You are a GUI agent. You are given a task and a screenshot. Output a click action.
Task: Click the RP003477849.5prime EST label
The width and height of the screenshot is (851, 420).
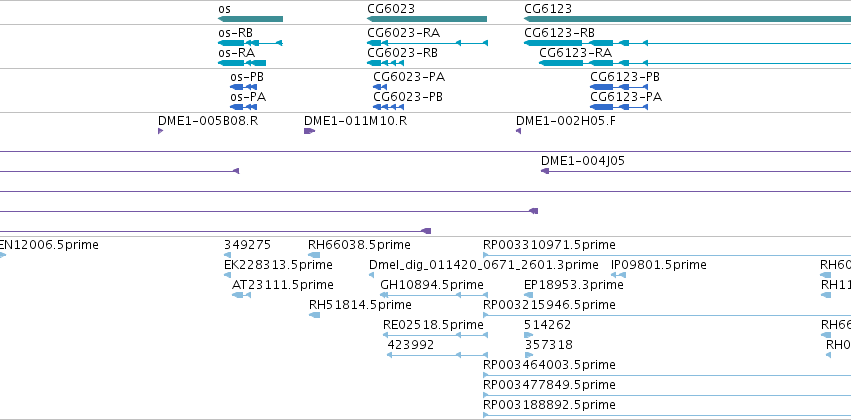pyautogui.click(x=549, y=385)
